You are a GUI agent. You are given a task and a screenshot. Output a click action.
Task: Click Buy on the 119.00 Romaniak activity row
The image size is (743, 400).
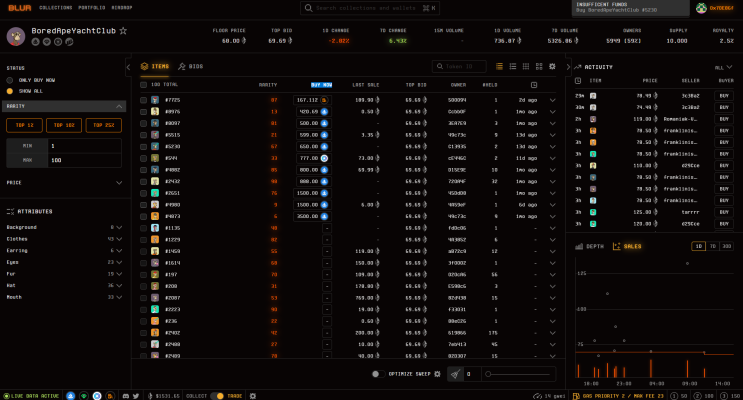(x=724, y=119)
